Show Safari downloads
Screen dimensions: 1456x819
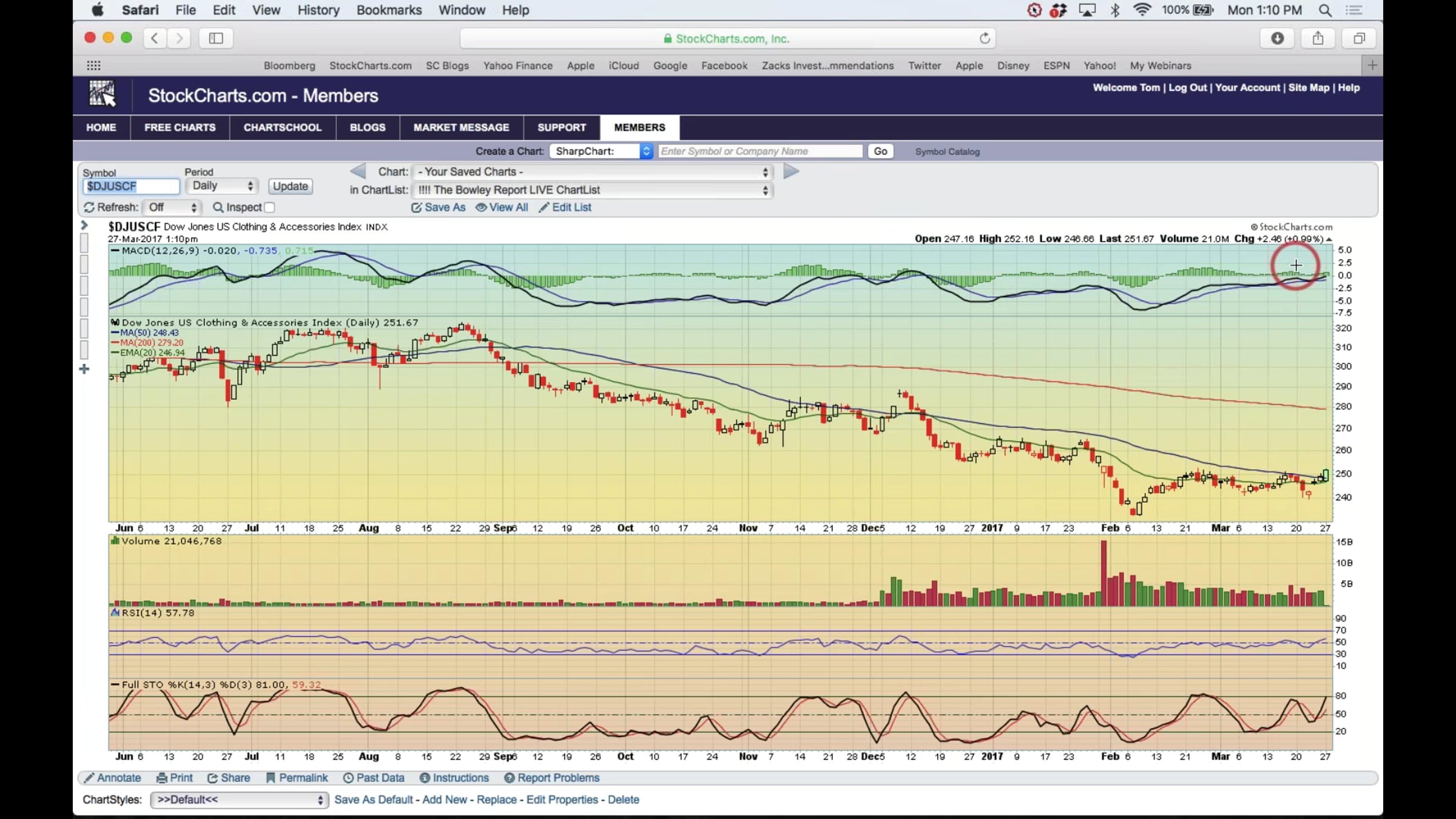point(1278,38)
